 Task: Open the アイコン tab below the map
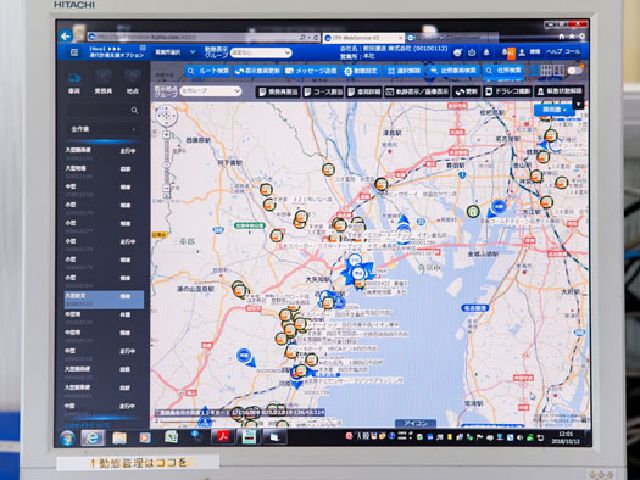(415, 424)
